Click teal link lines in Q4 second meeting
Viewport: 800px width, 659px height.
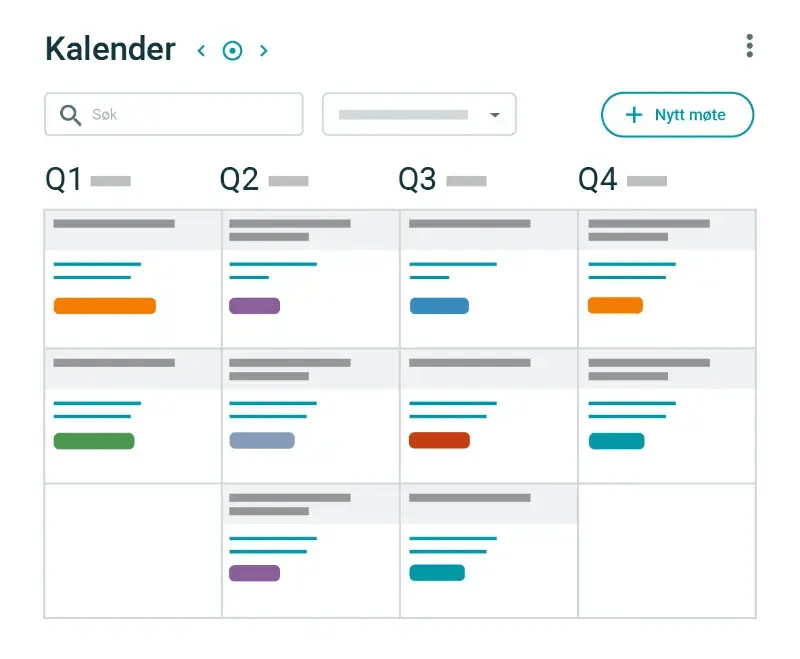632,410
